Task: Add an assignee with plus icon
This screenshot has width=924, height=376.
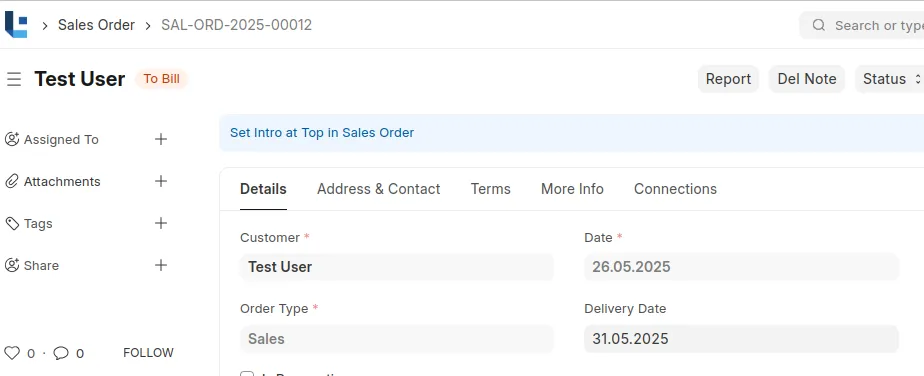Action: pyautogui.click(x=161, y=139)
